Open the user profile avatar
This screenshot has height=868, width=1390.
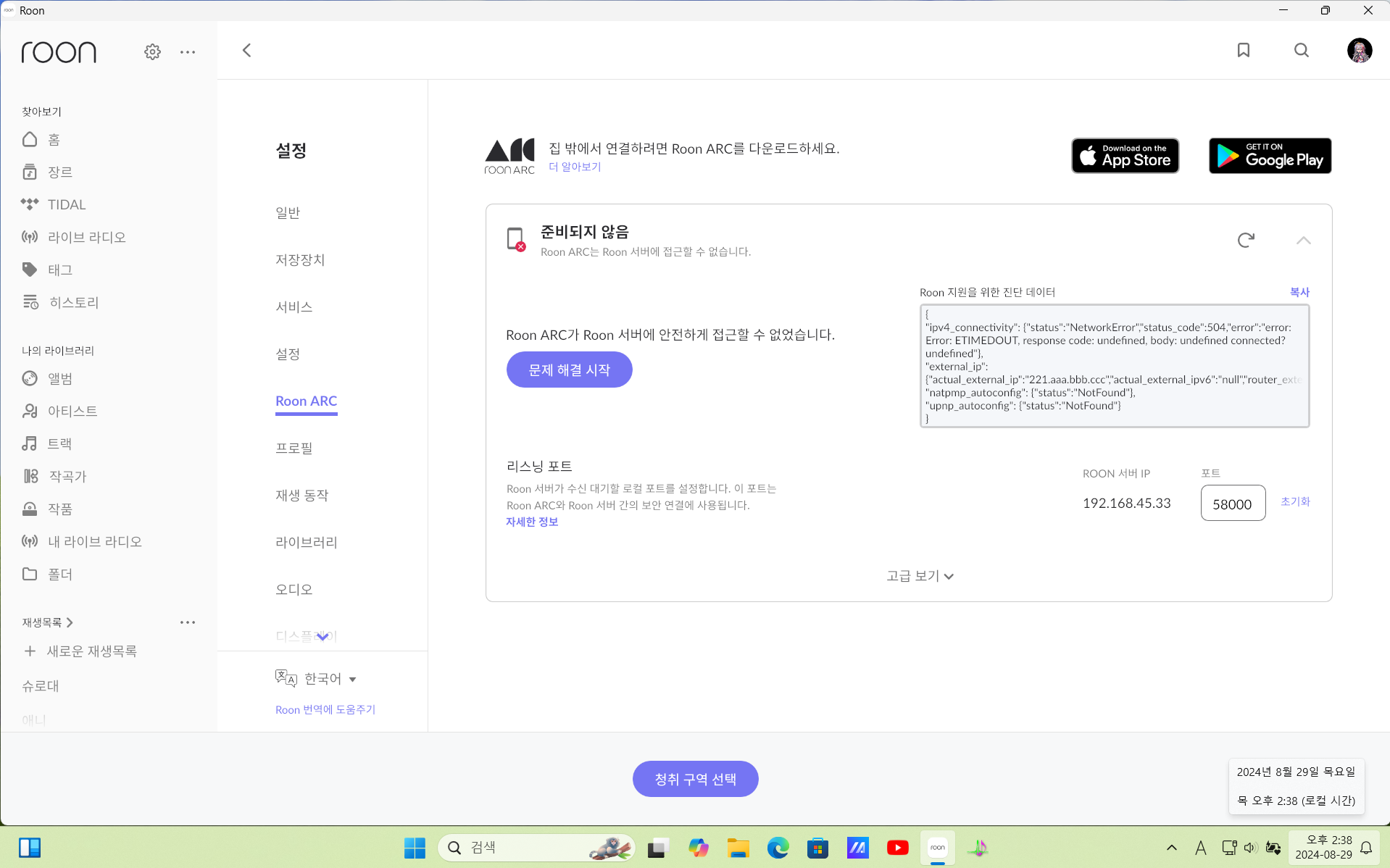point(1360,50)
